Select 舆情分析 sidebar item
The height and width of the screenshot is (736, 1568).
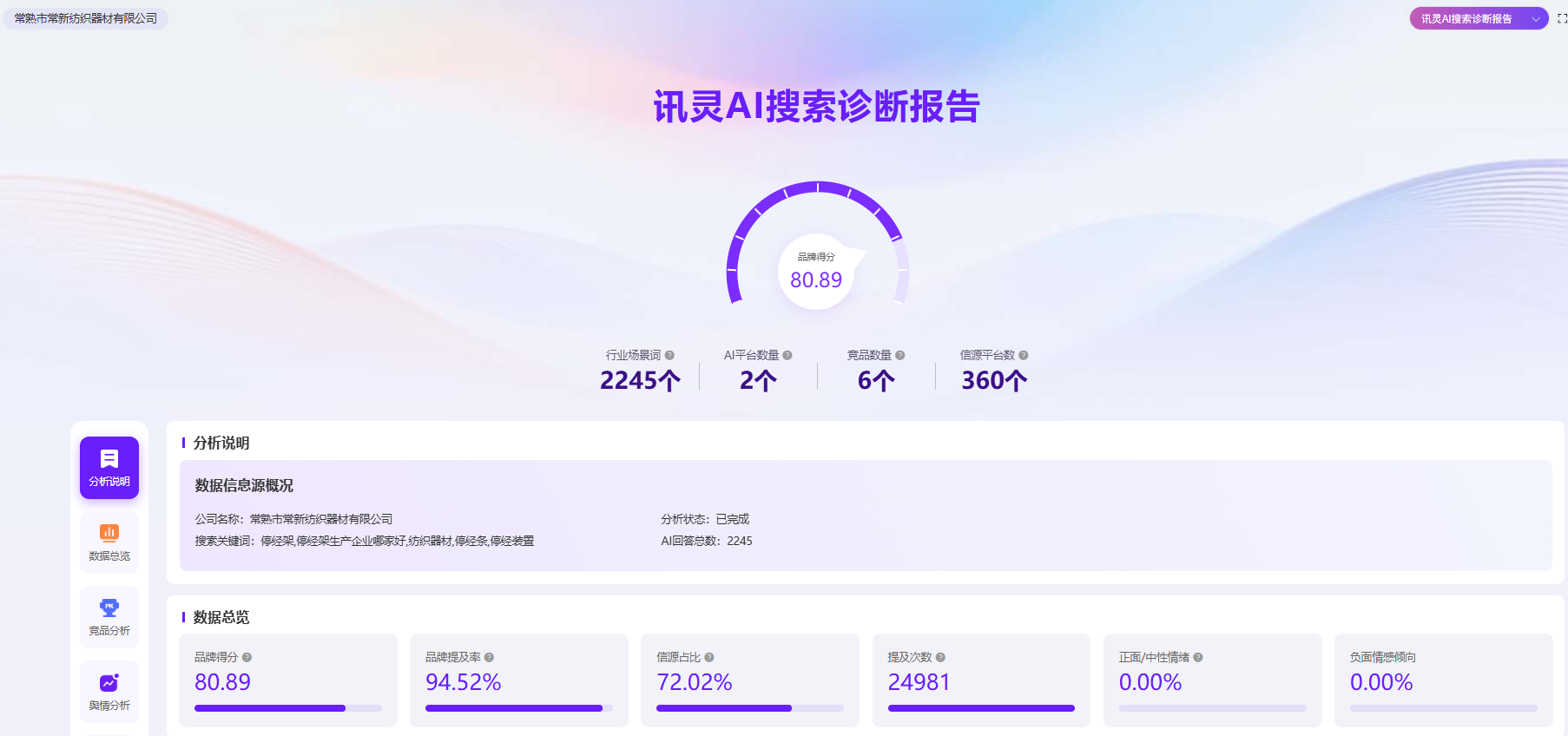[109, 692]
